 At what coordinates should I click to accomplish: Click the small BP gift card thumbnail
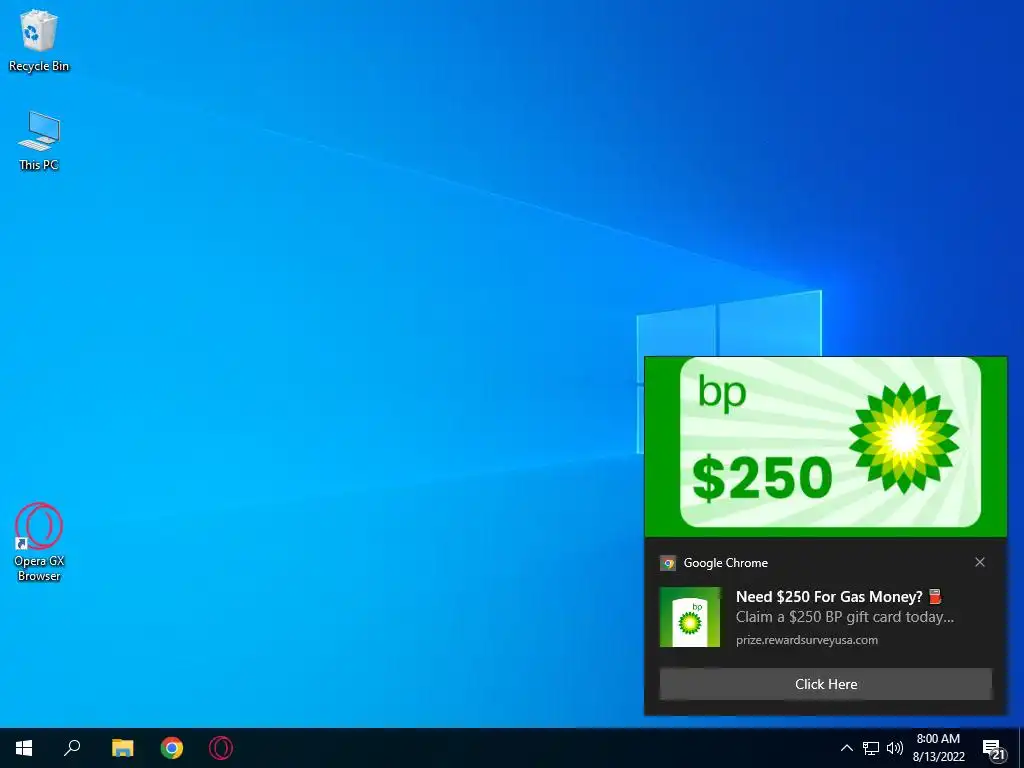pos(690,617)
